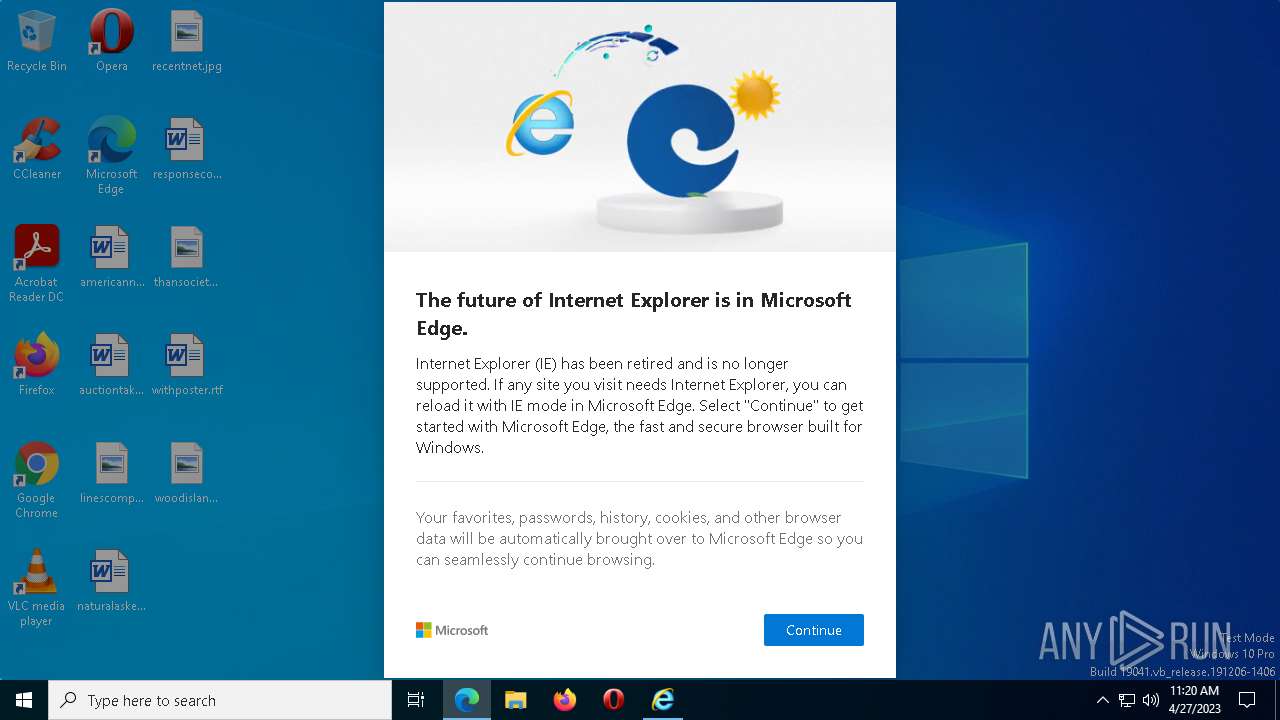Select the responseco... Word document icon

[187, 150]
